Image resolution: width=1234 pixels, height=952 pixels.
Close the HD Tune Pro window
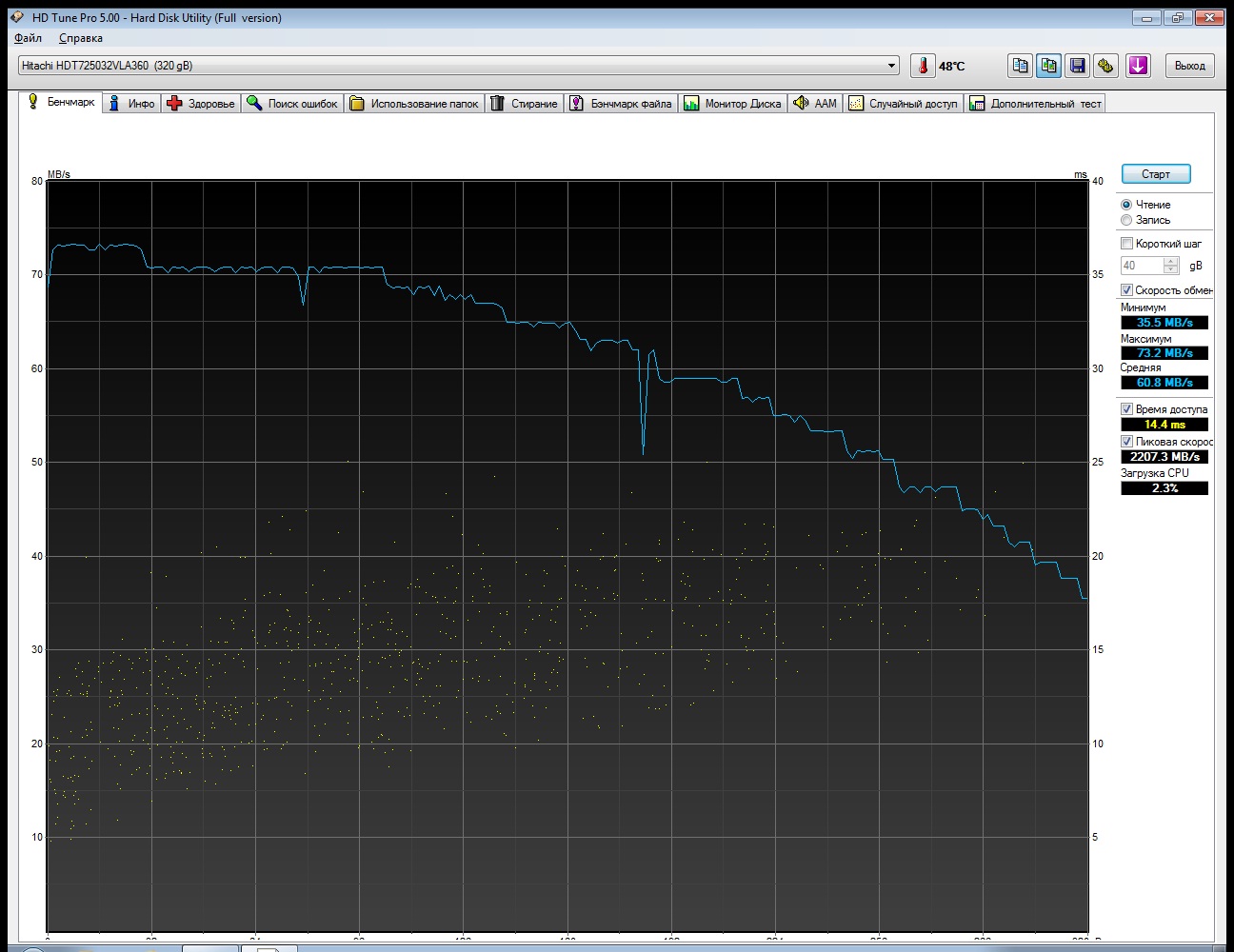pos(1210,17)
